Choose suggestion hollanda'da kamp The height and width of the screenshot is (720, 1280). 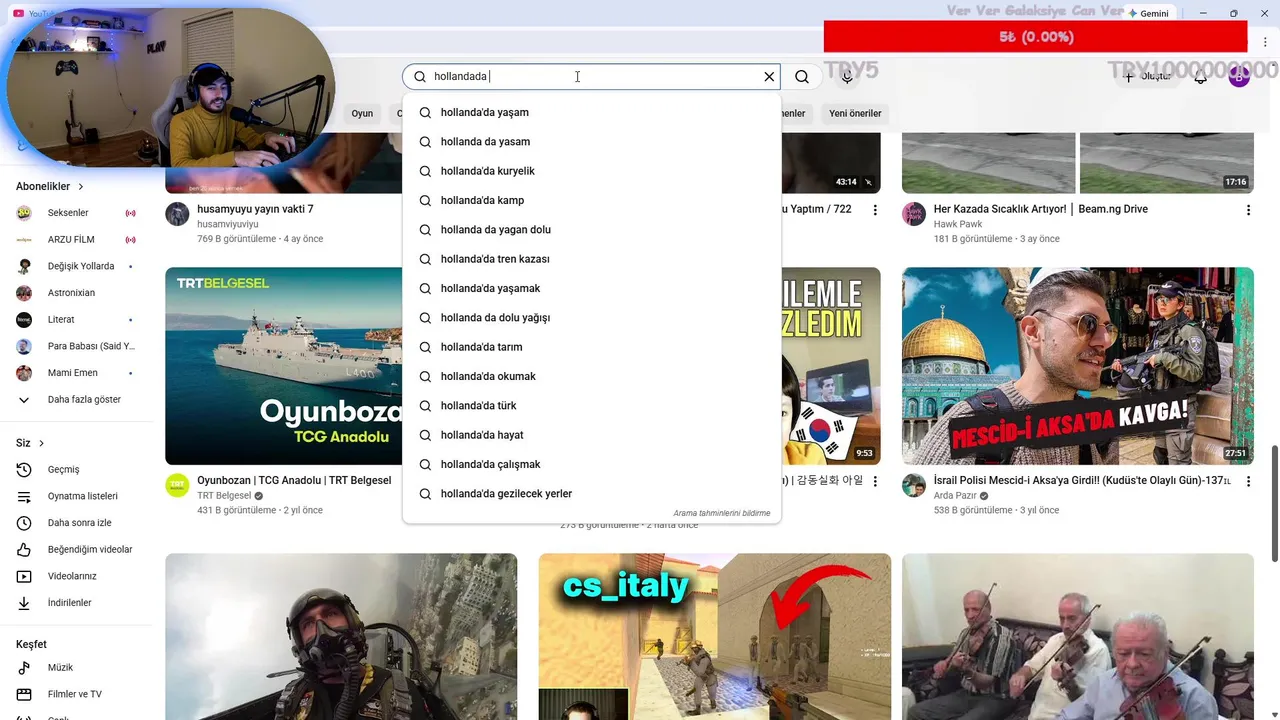click(591, 201)
